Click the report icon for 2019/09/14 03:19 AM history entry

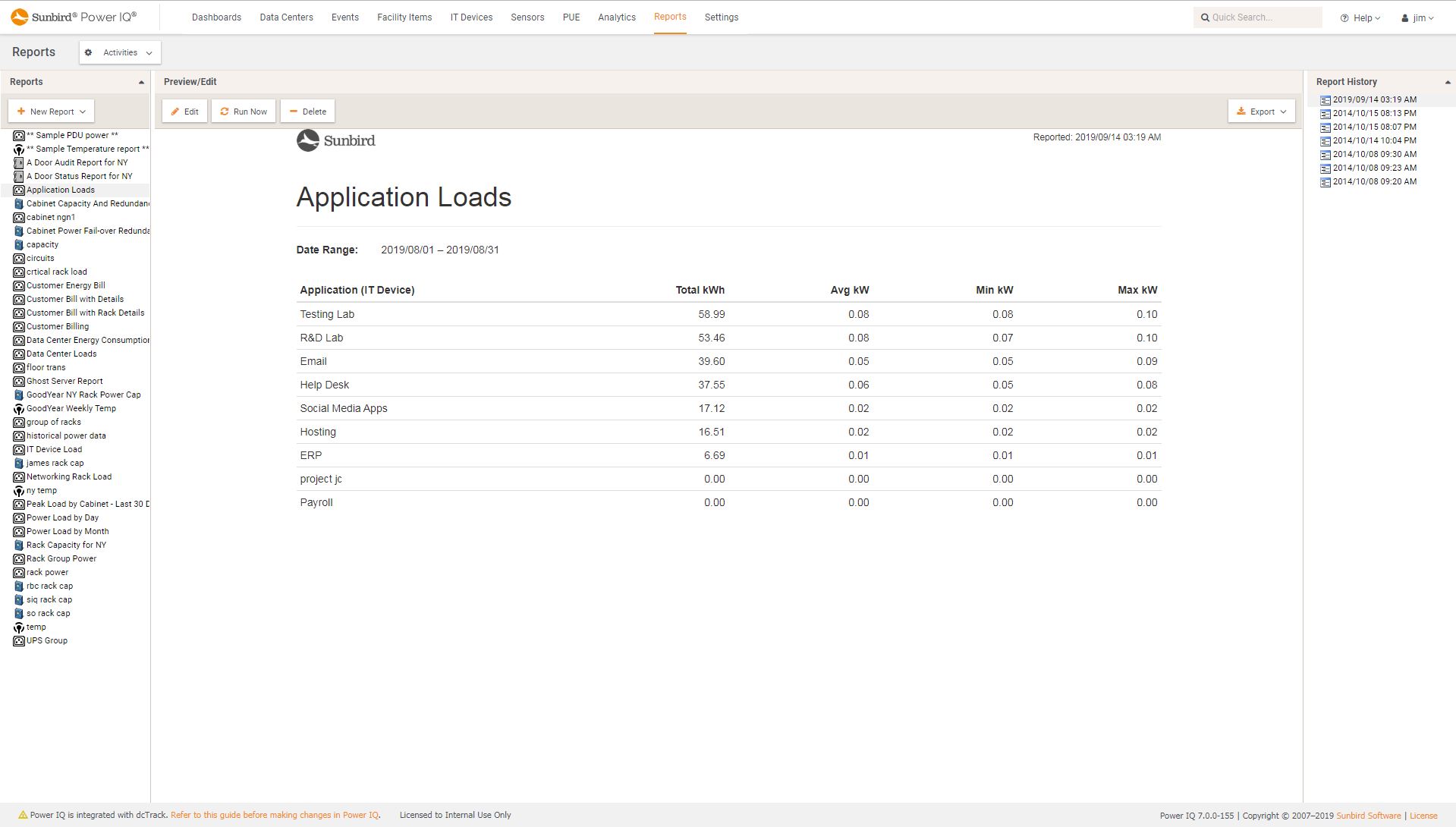pyautogui.click(x=1325, y=99)
